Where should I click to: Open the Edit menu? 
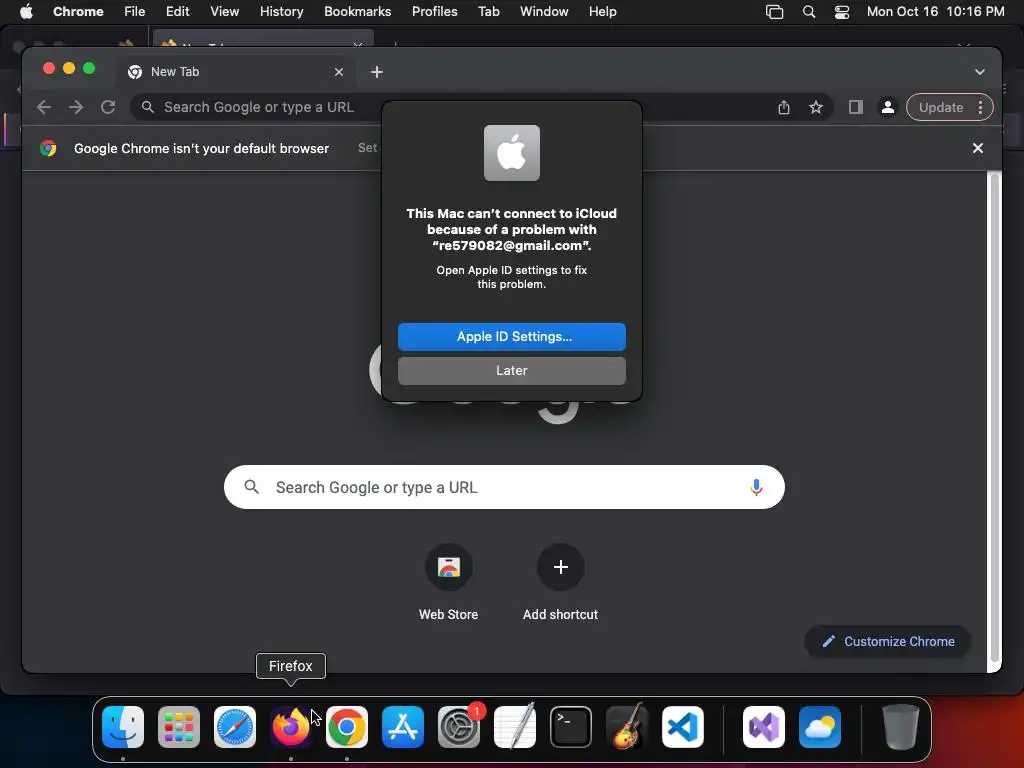pos(177,12)
